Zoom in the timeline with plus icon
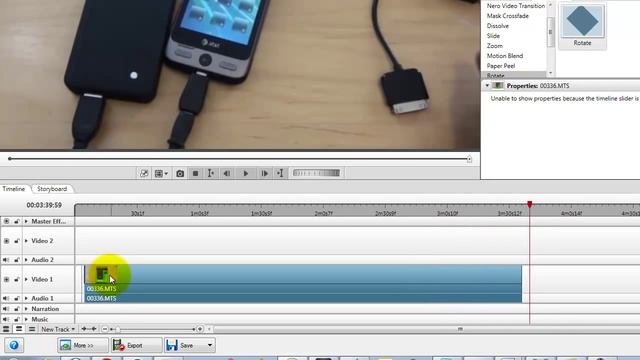This screenshot has width=640, height=360. pos(200,329)
